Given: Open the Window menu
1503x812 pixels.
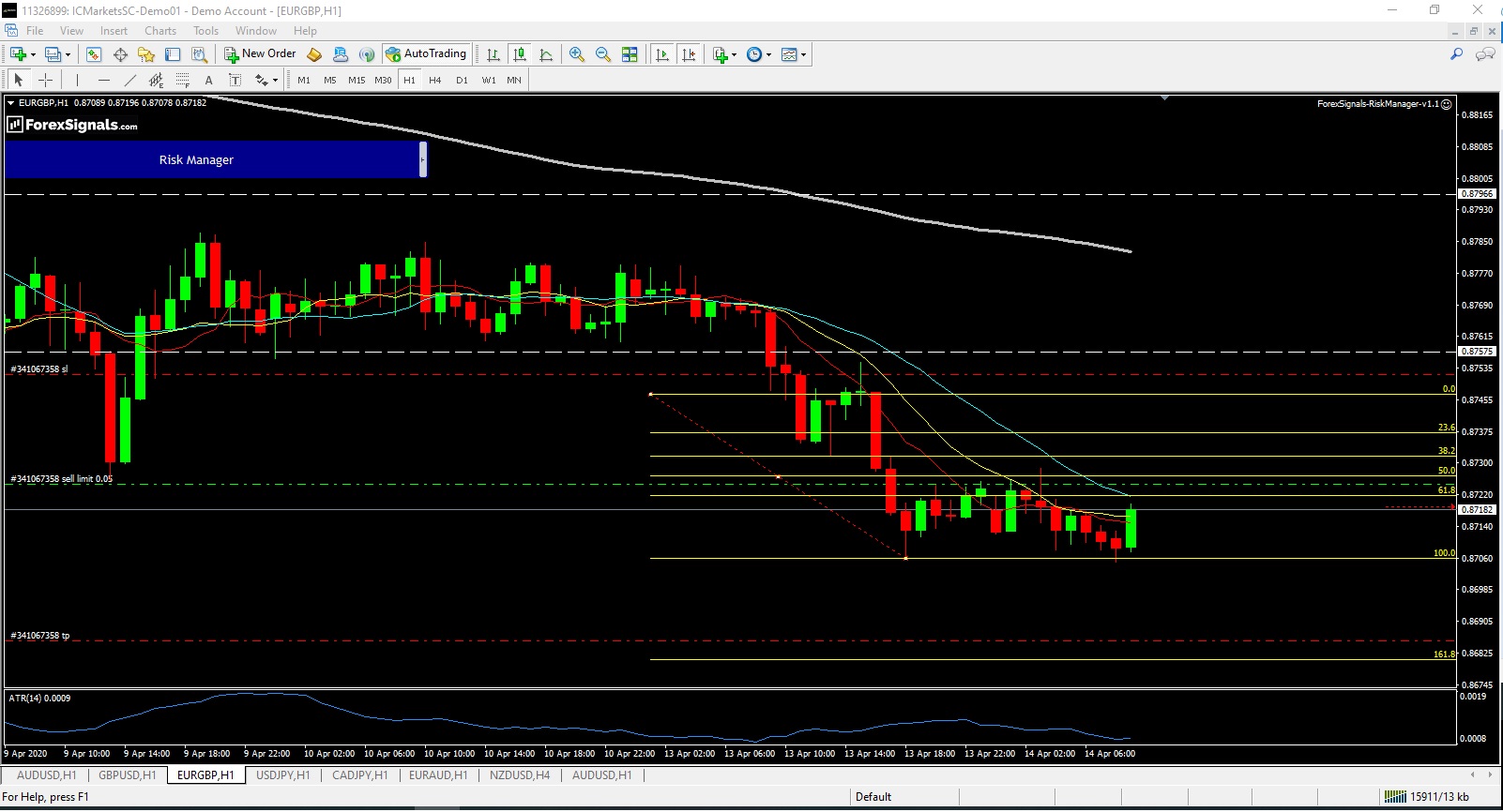Looking at the screenshot, I should 256,31.
